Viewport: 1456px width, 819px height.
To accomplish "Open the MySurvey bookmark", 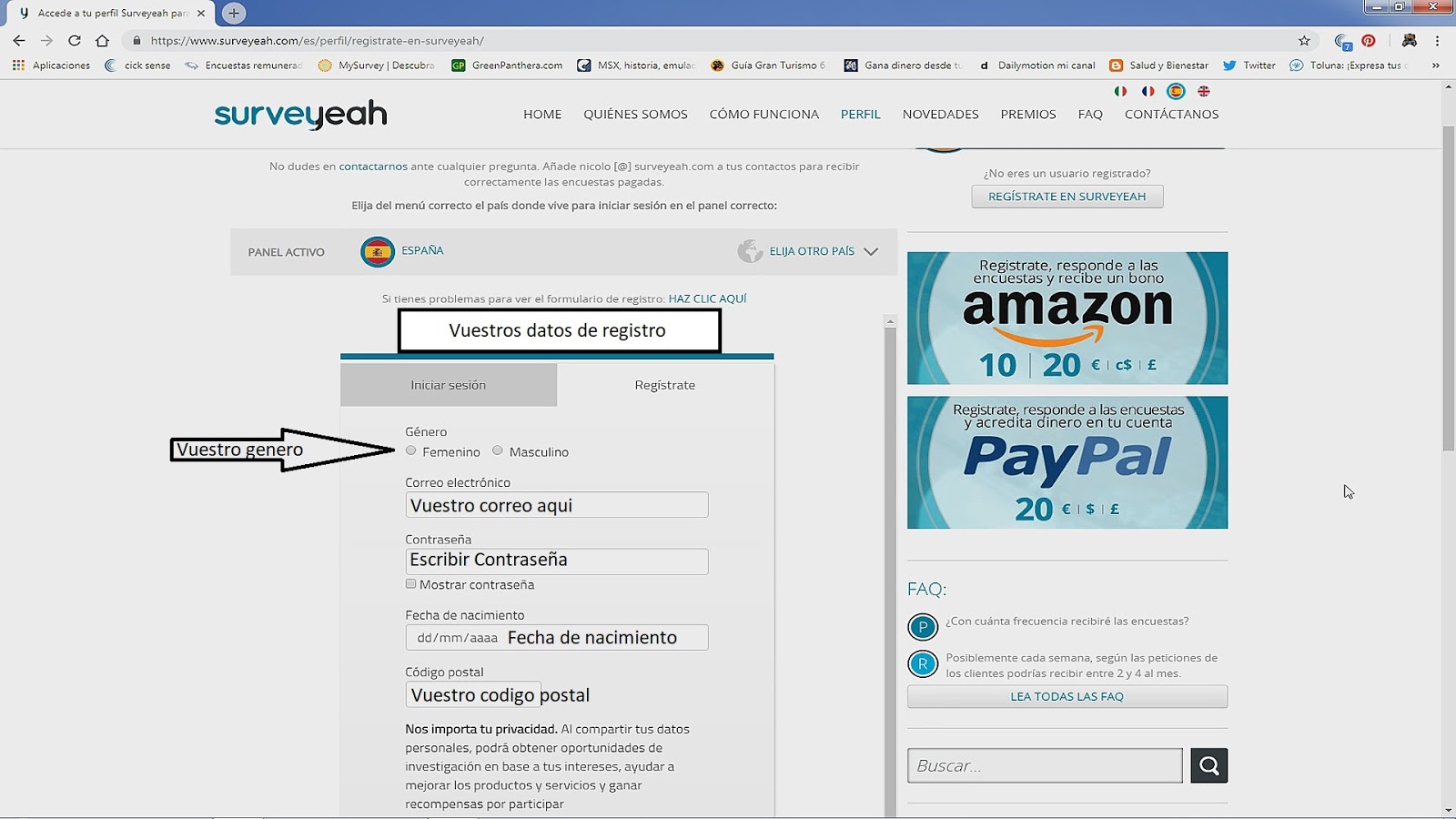I will [376, 66].
